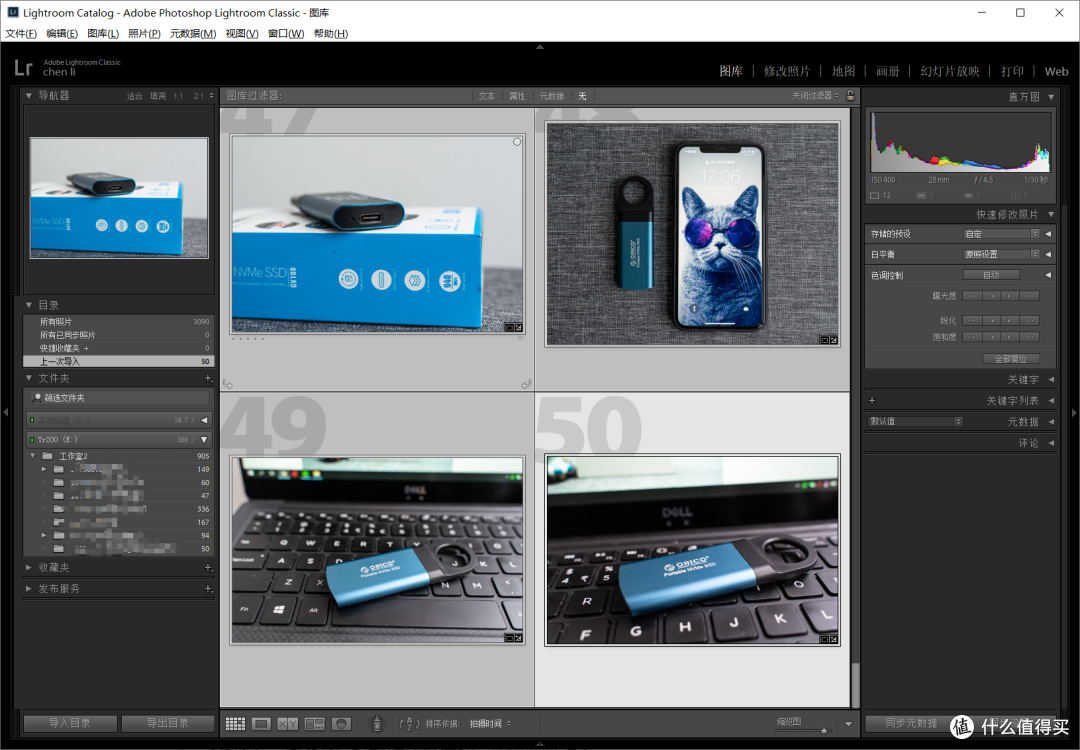Collapse the 导航器 panel
Image resolution: width=1080 pixels, height=750 pixels.
pyautogui.click(x=29, y=96)
